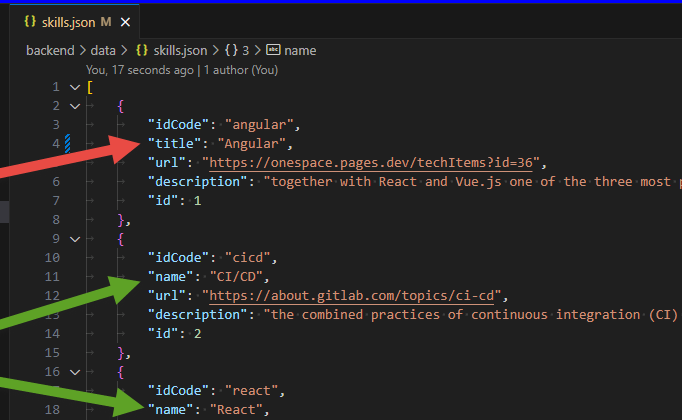Click the JSON icon beside skills.json in breadcrumb
Screen dimensions: 682x420
(142, 49)
